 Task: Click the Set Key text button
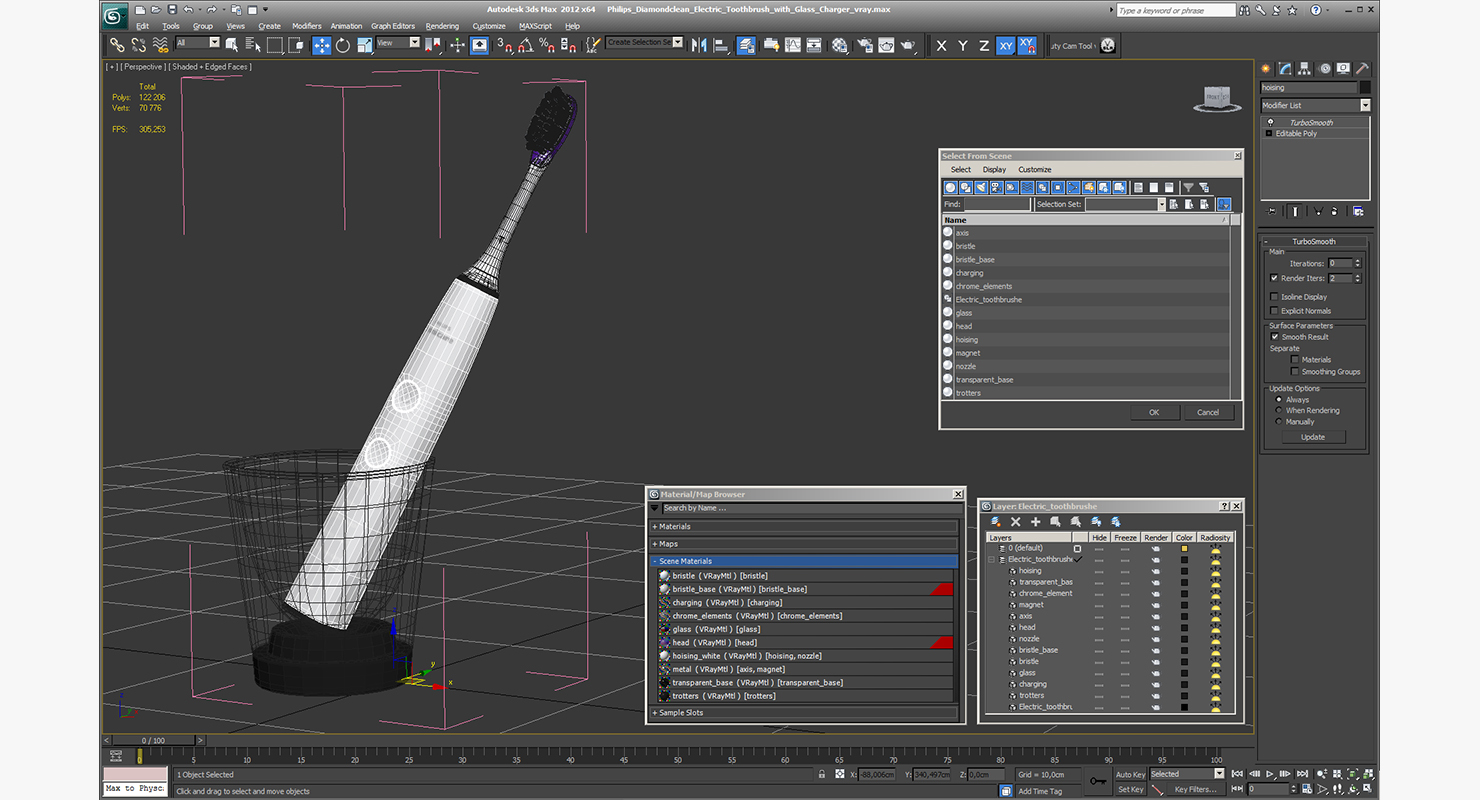pos(1130,789)
